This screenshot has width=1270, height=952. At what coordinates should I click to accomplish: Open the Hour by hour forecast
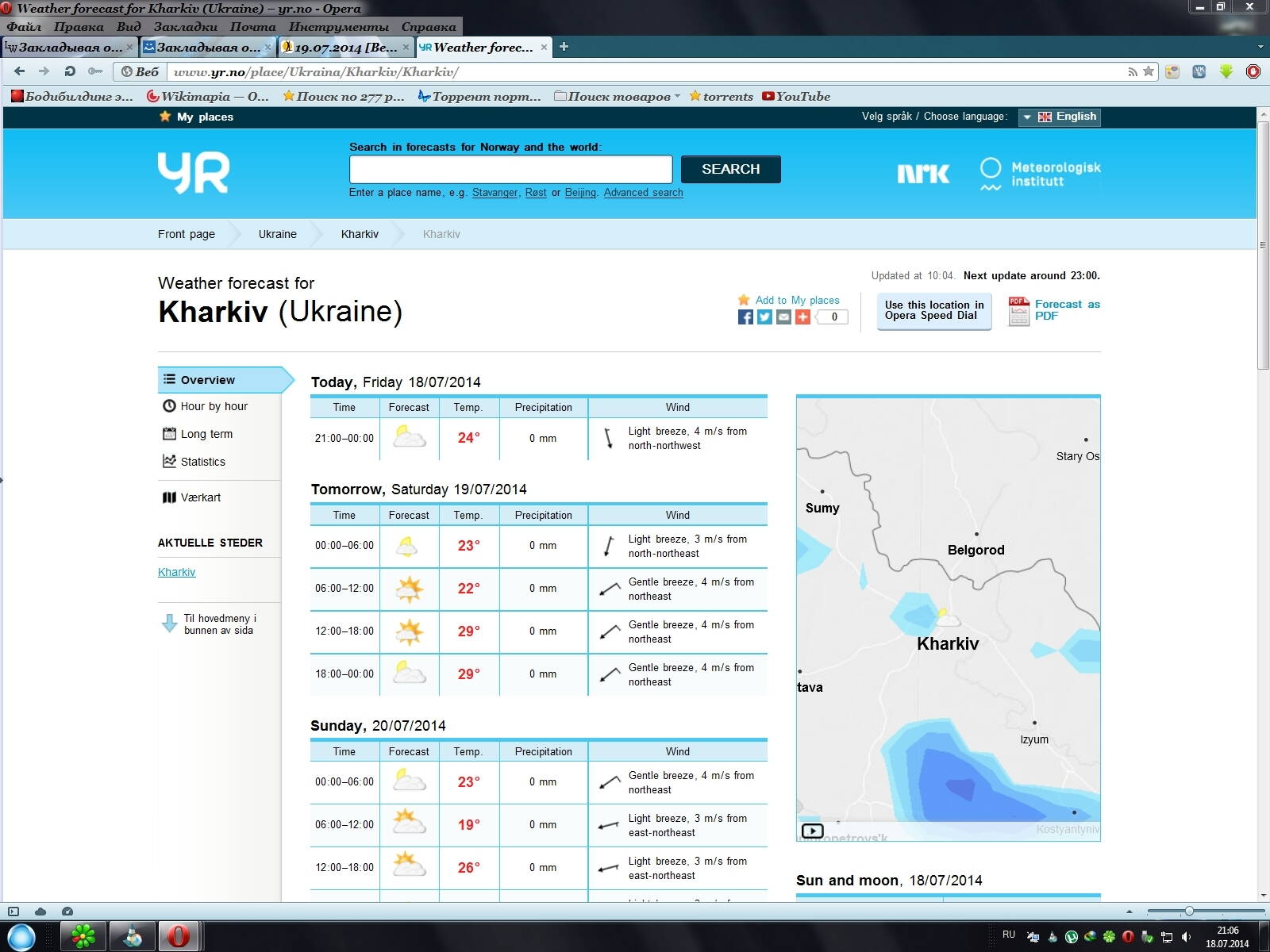click(x=214, y=406)
